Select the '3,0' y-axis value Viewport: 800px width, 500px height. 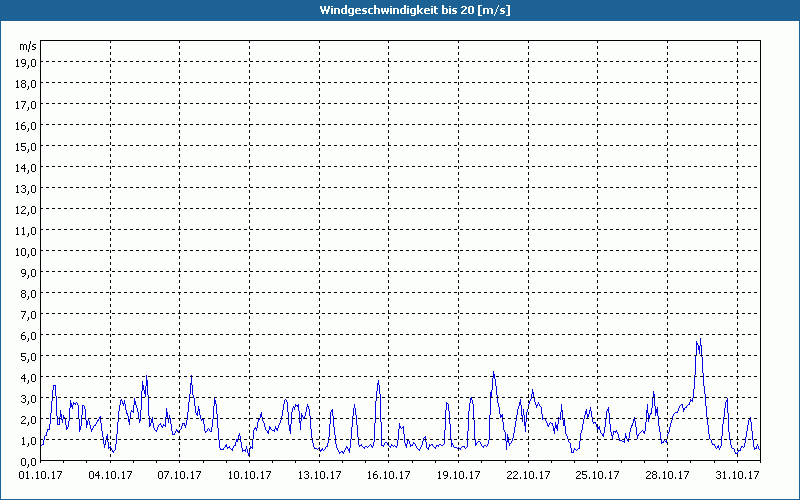point(29,398)
